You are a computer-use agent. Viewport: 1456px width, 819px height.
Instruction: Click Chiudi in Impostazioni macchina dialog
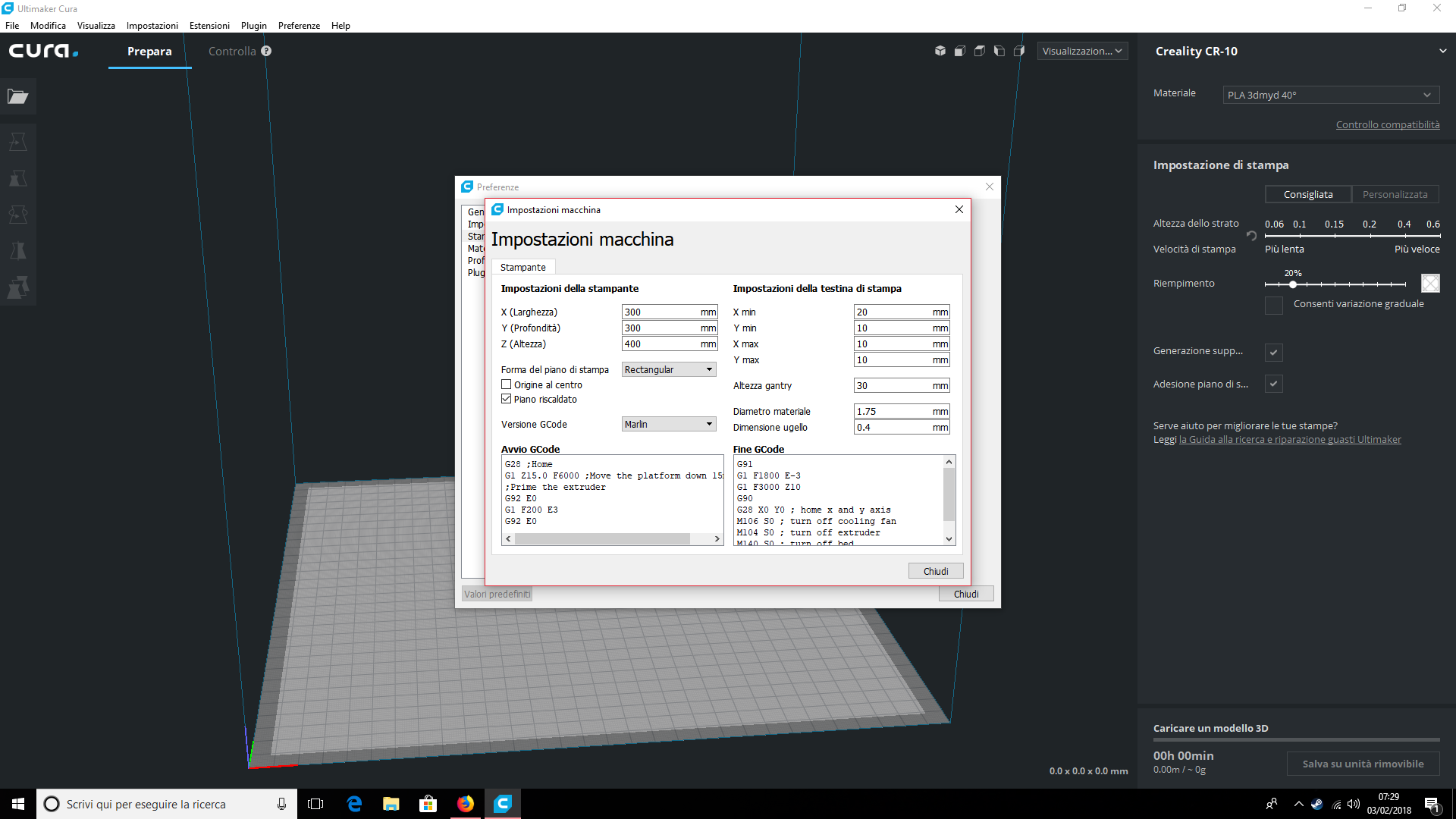(x=935, y=571)
